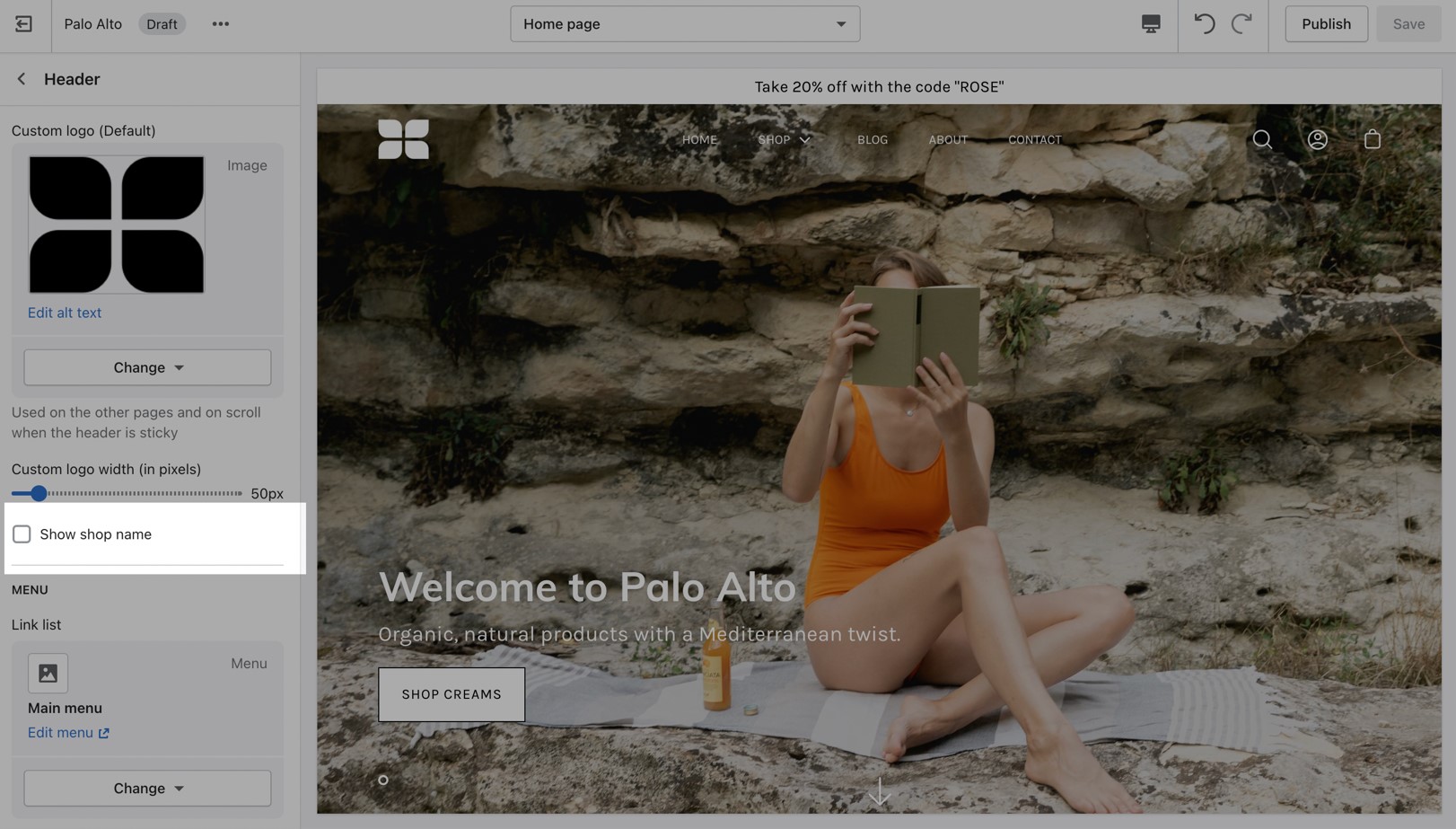
Task: Open the Home page template dropdown
Action: 684,24
